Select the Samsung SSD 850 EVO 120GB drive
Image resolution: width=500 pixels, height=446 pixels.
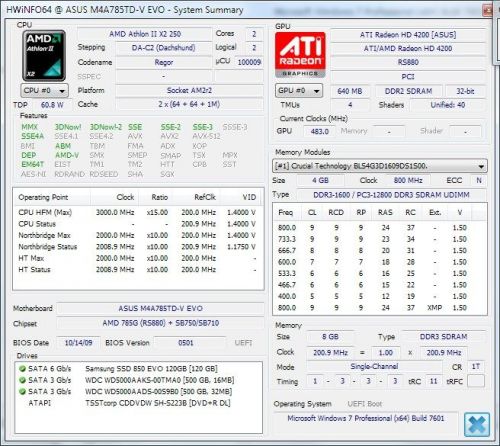pyautogui.click(x=138, y=369)
